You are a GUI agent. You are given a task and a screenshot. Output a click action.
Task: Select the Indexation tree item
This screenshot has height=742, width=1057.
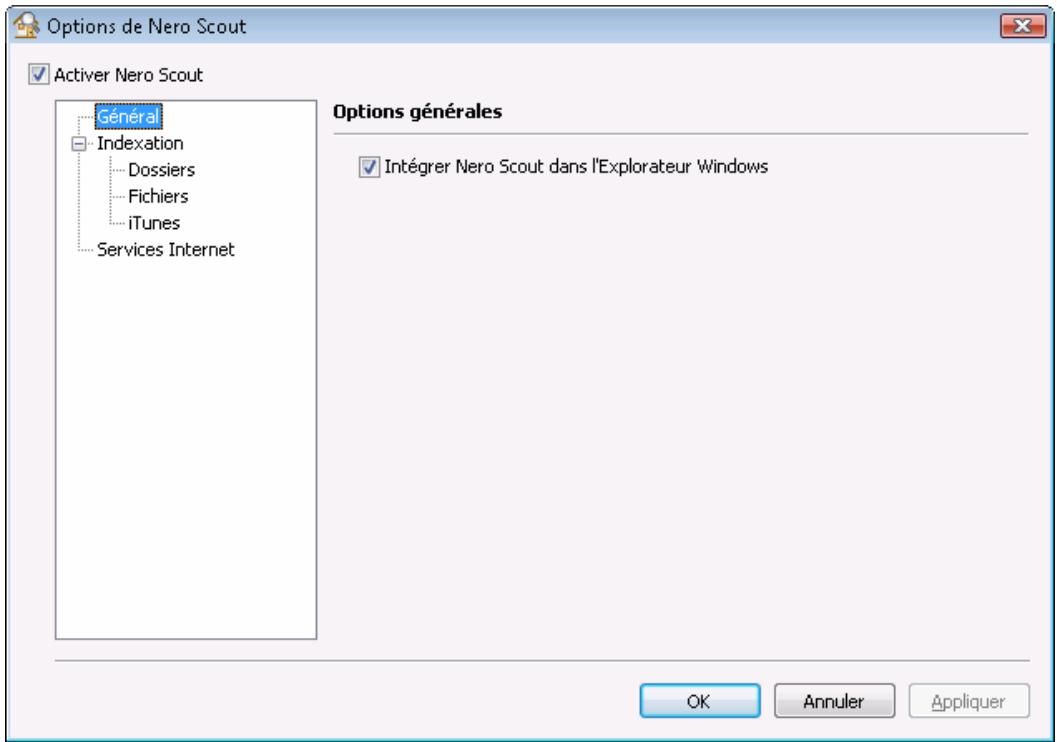tap(140, 143)
